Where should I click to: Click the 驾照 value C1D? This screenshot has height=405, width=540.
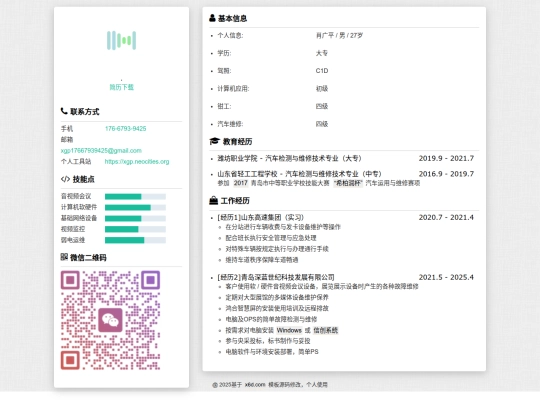pyautogui.click(x=322, y=71)
